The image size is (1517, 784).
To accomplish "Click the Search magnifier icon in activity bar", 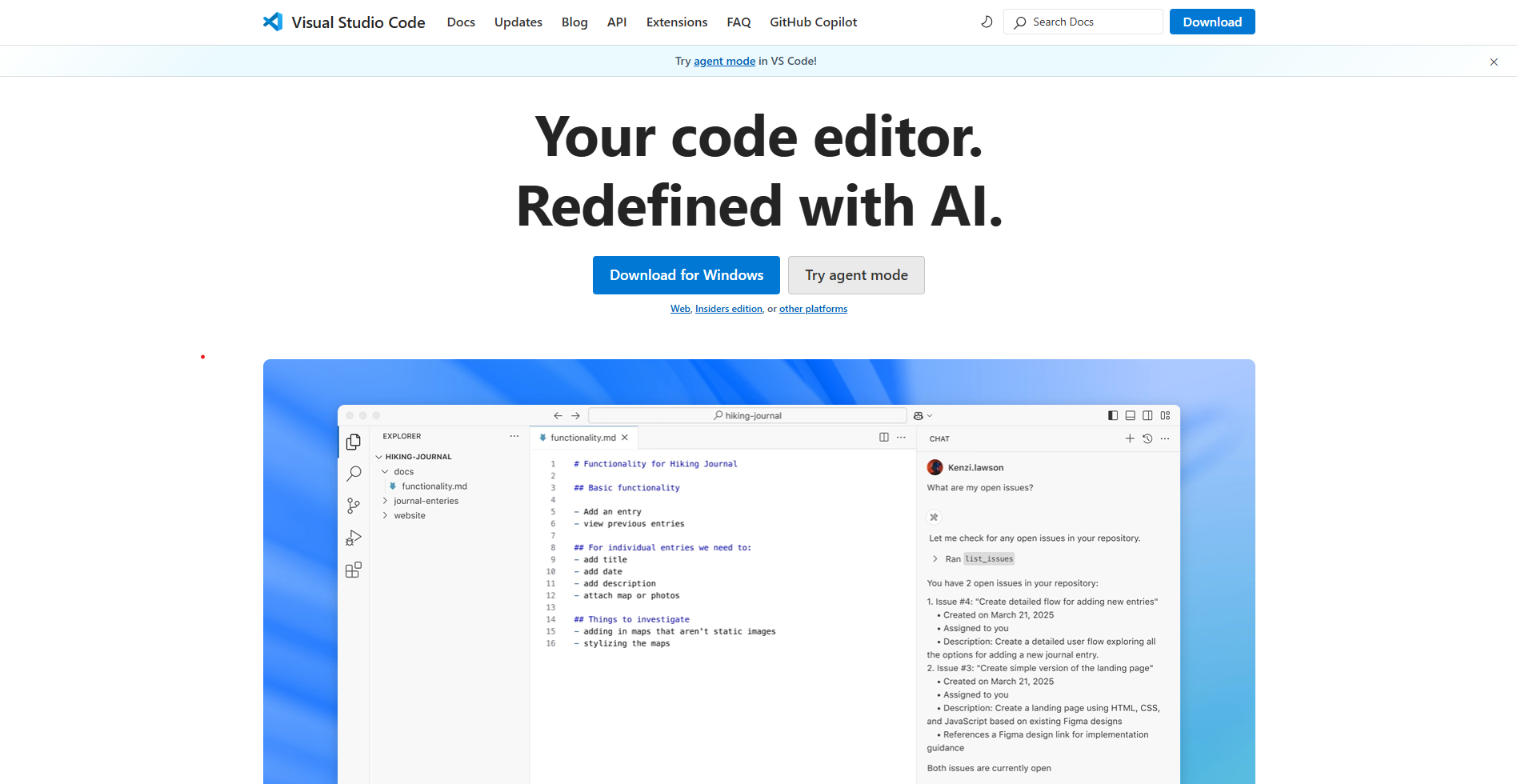I will (354, 474).
